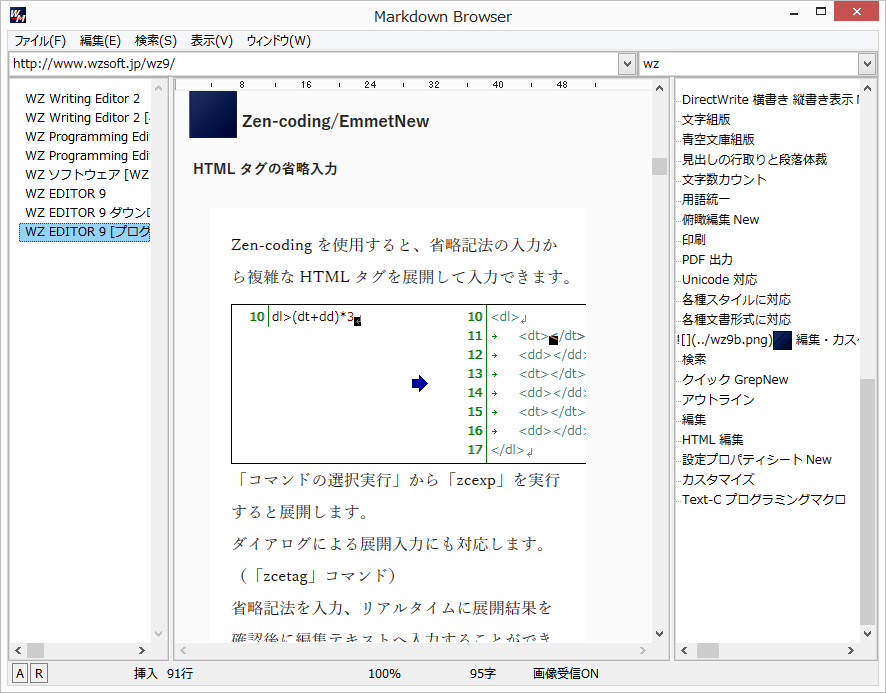Click the Markdown Browser app icon in title bar
Image resolution: width=886 pixels, height=693 pixels.
(18, 15)
